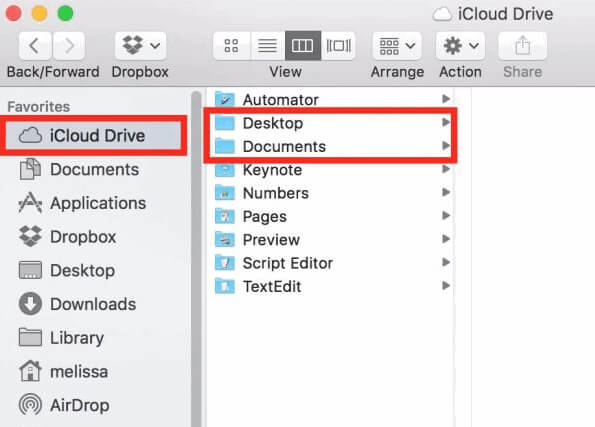Click the sidebar vertical scrollbar
Screen dimensions: 595x427
[196, 259]
